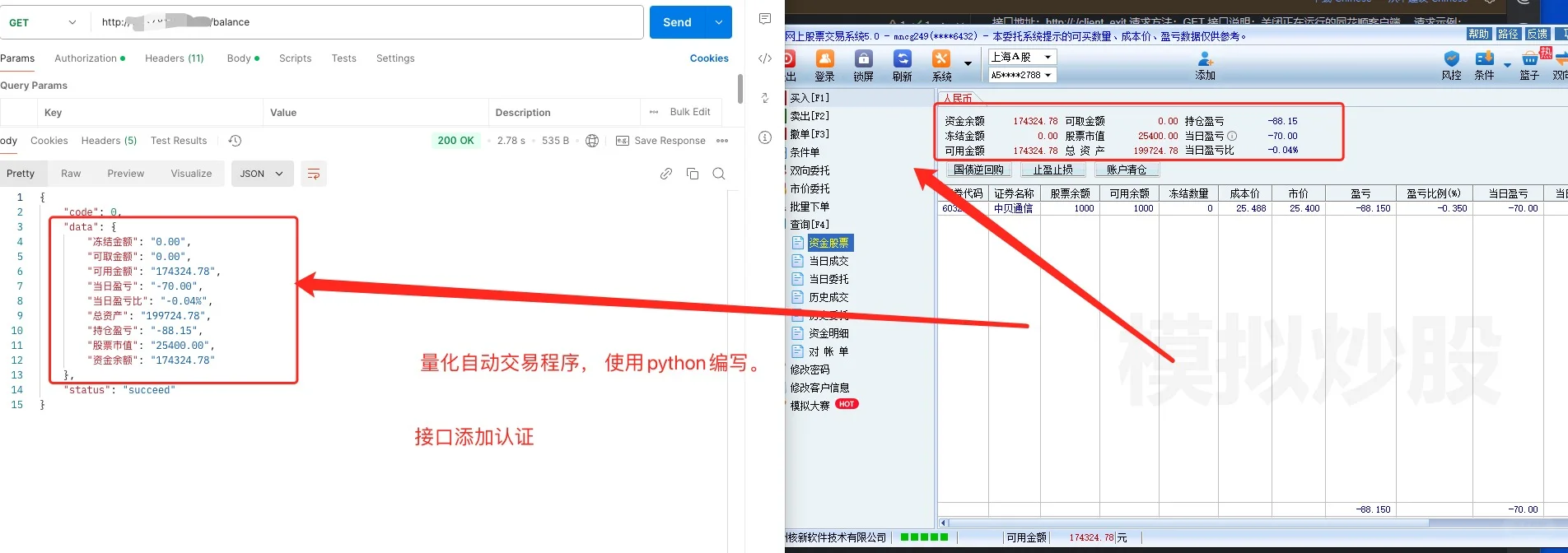Switch to the Headers (11) request tab
Image resolution: width=1568 pixels, height=553 pixels.
pyautogui.click(x=175, y=58)
